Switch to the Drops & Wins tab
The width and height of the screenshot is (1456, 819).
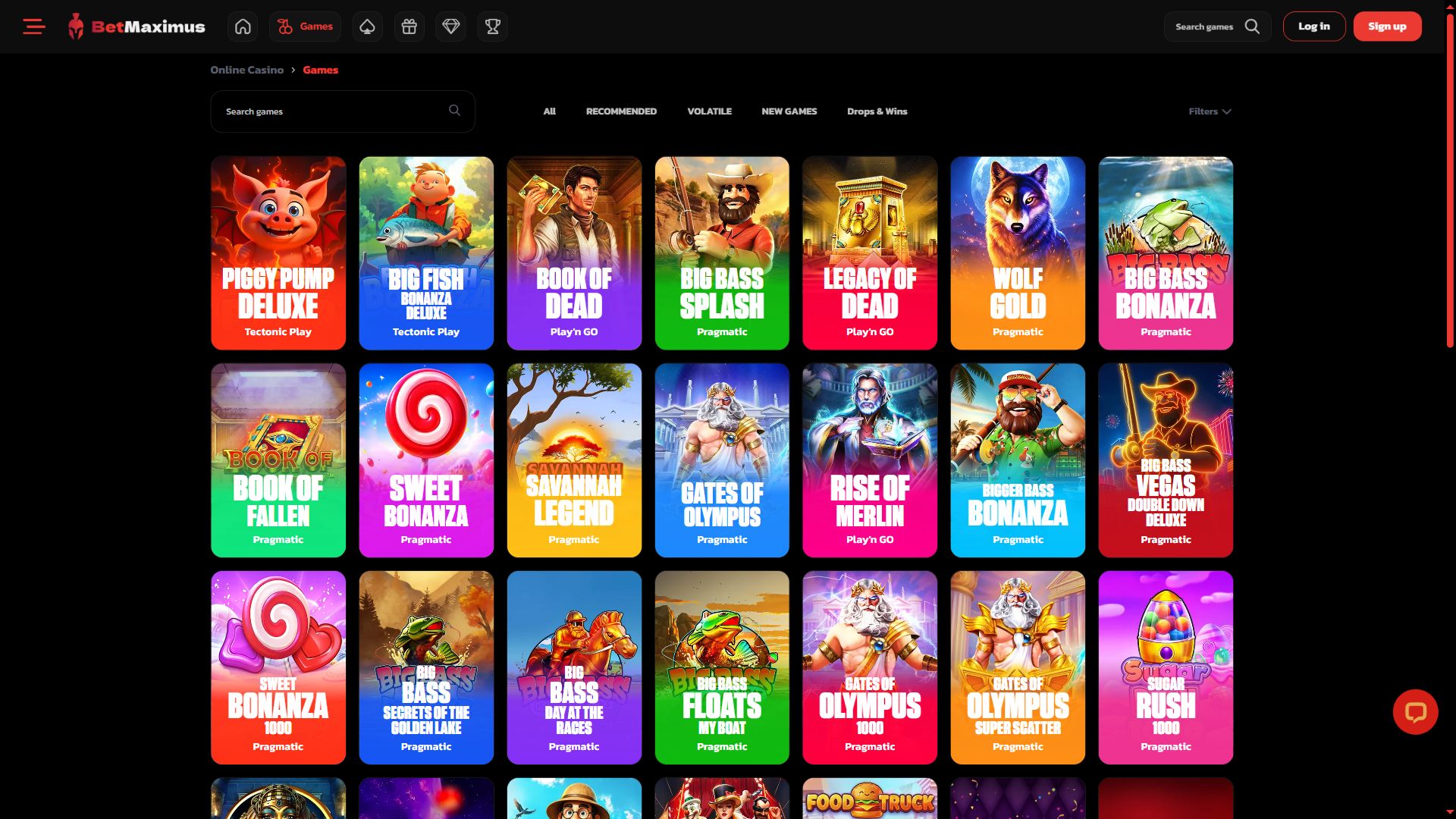pos(877,111)
